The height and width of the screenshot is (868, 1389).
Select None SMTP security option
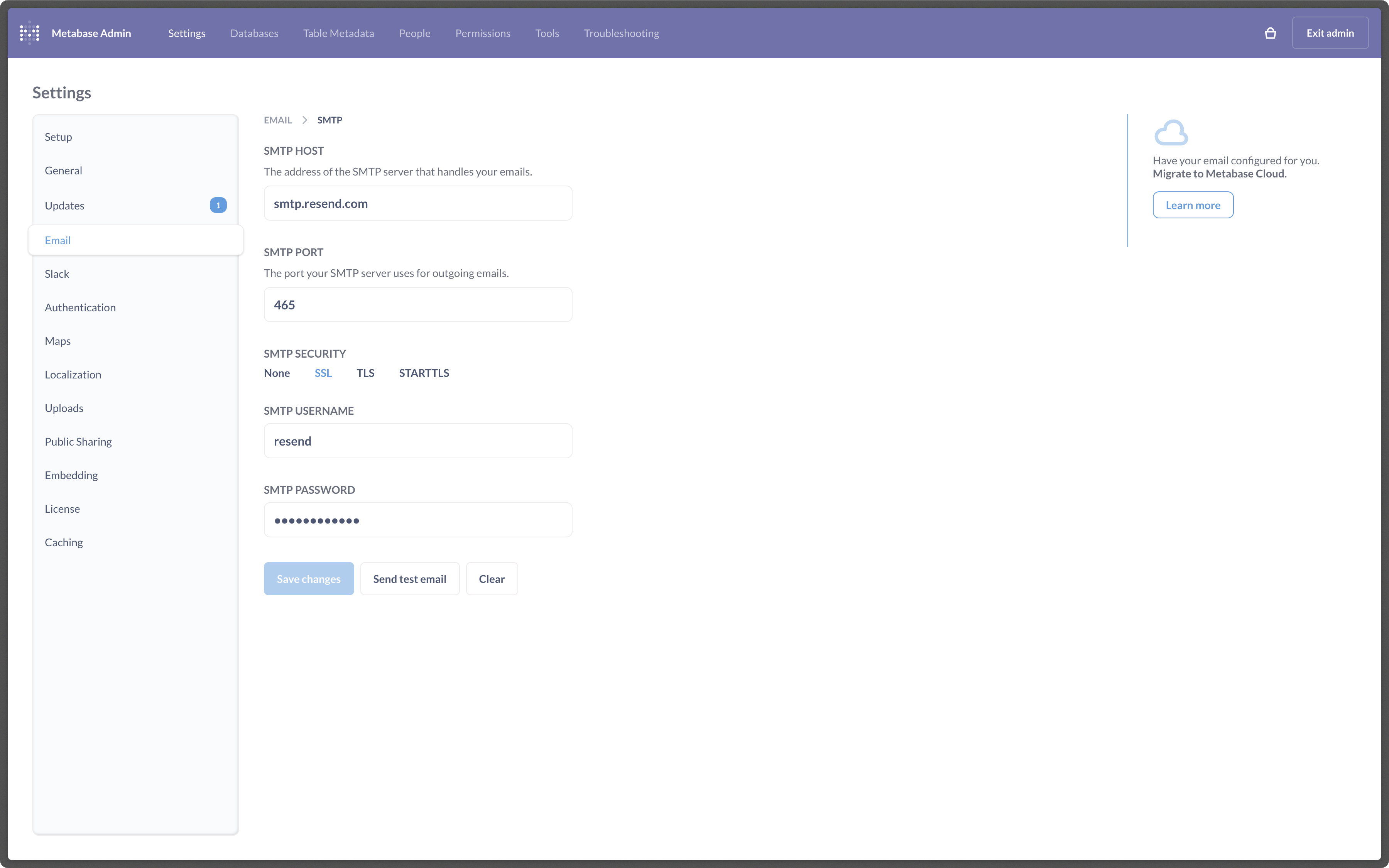point(277,373)
